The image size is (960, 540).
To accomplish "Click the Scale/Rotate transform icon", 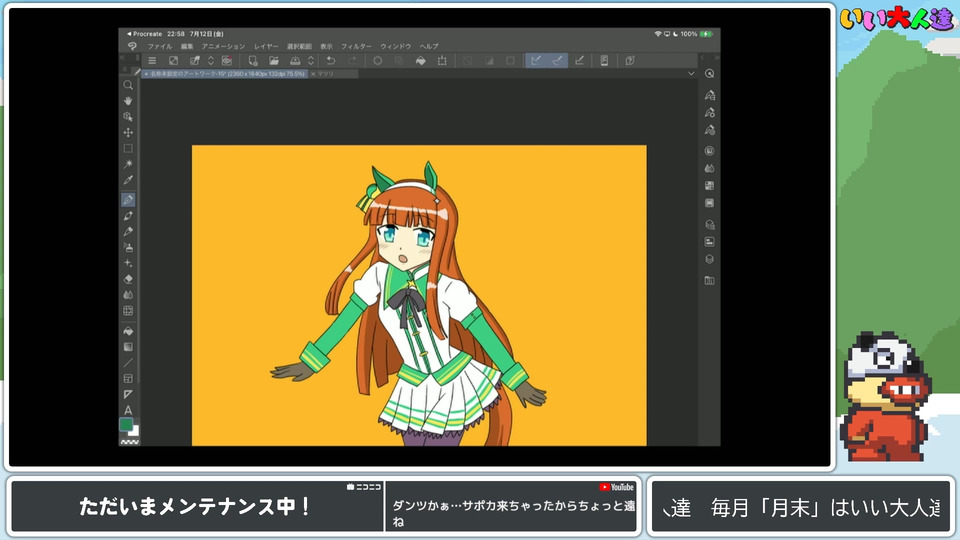I will pos(442,61).
